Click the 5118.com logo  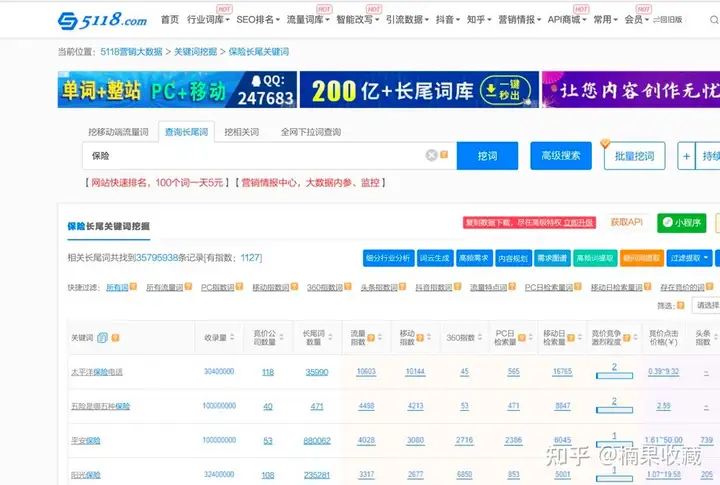(102, 20)
